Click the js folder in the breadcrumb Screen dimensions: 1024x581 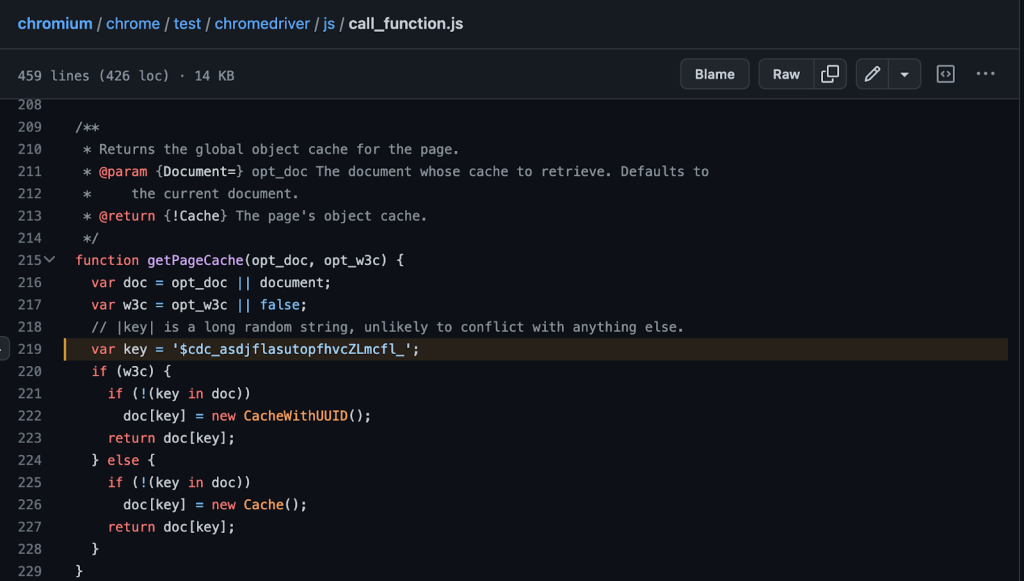tap(329, 23)
